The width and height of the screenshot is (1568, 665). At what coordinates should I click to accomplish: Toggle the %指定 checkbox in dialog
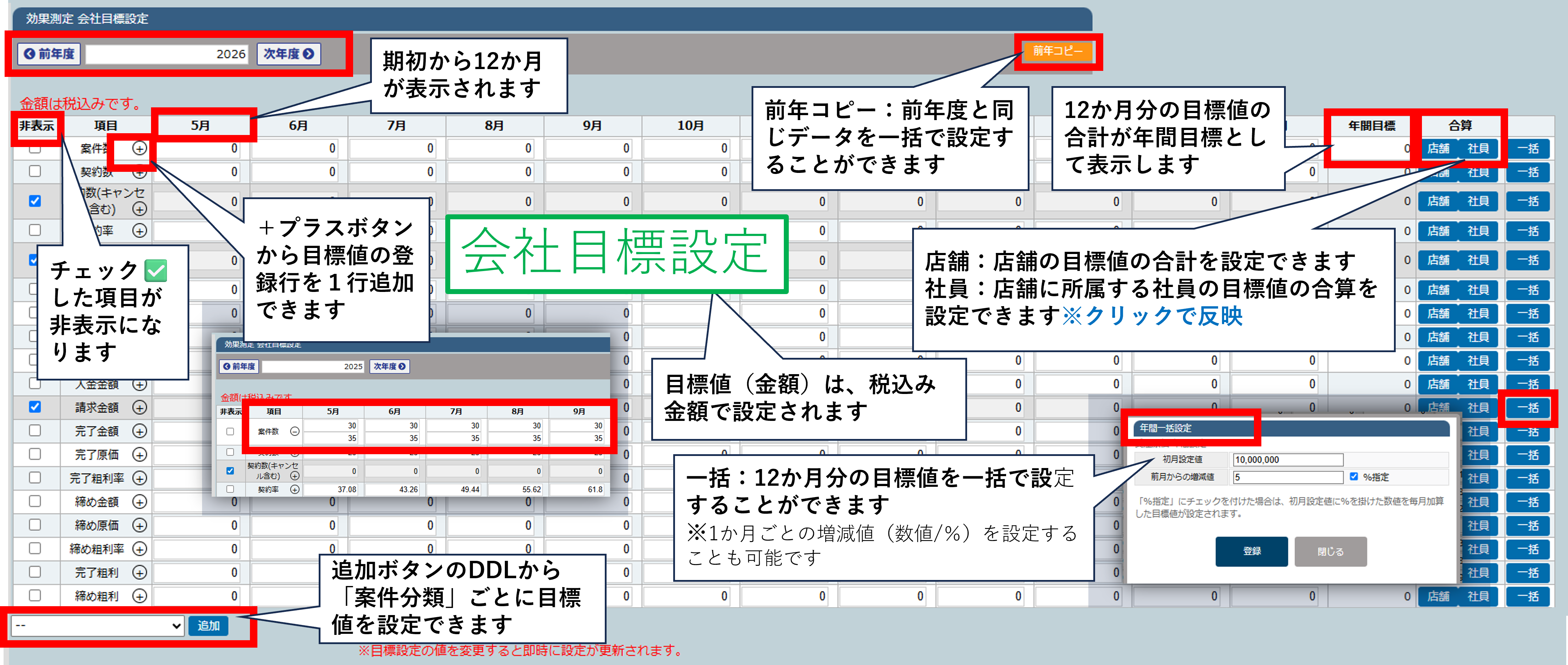[1354, 477]
